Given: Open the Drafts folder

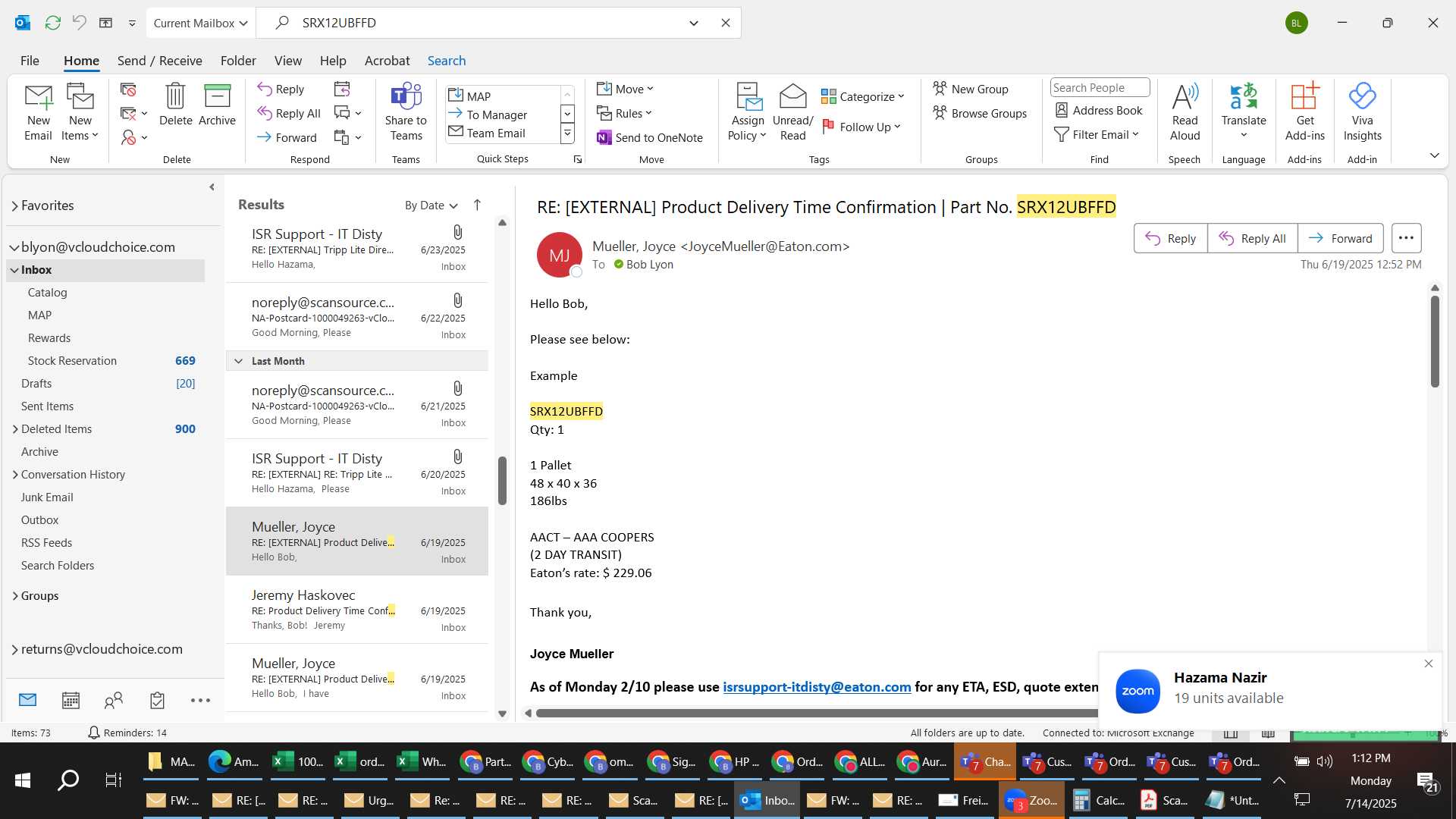Looking at the screenshot, I should pos(36,384).
